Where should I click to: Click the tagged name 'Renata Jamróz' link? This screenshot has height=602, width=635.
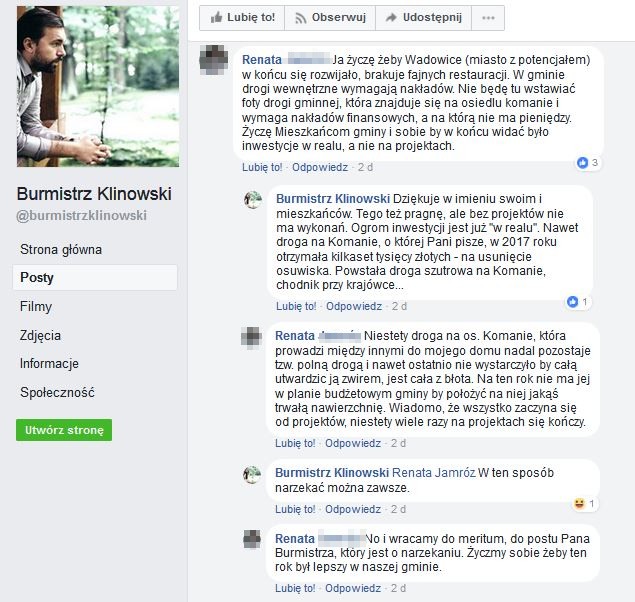pos(434,473)
